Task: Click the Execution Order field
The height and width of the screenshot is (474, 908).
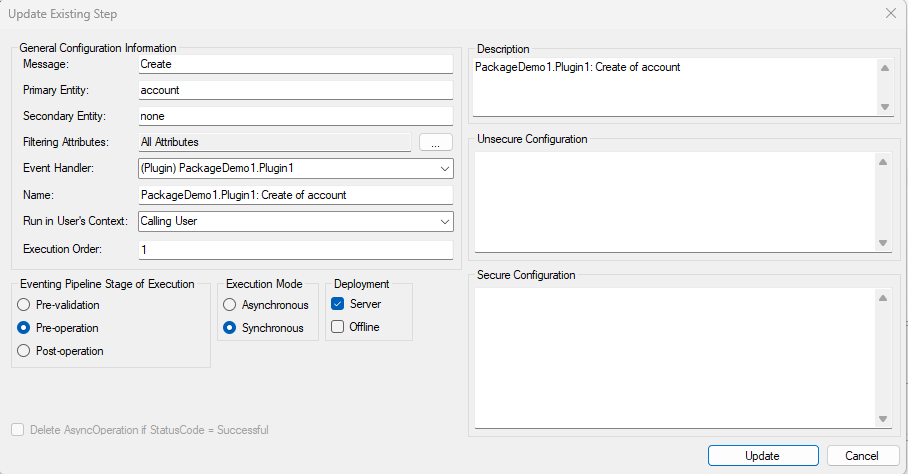Action: coord(295,249)
